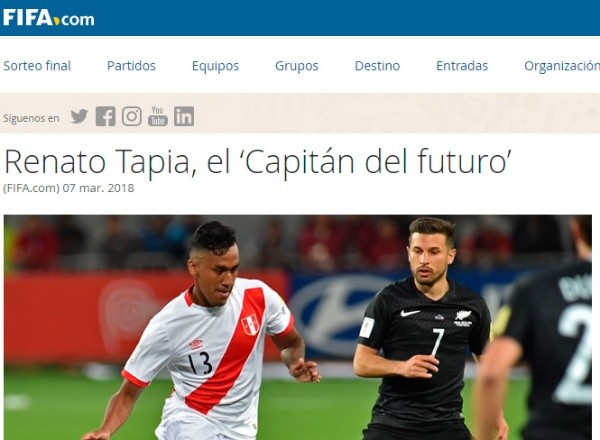Viewport: 600px width, 440px height.
Task: Select the Equipos navigation item
Action: coord(215,66)
